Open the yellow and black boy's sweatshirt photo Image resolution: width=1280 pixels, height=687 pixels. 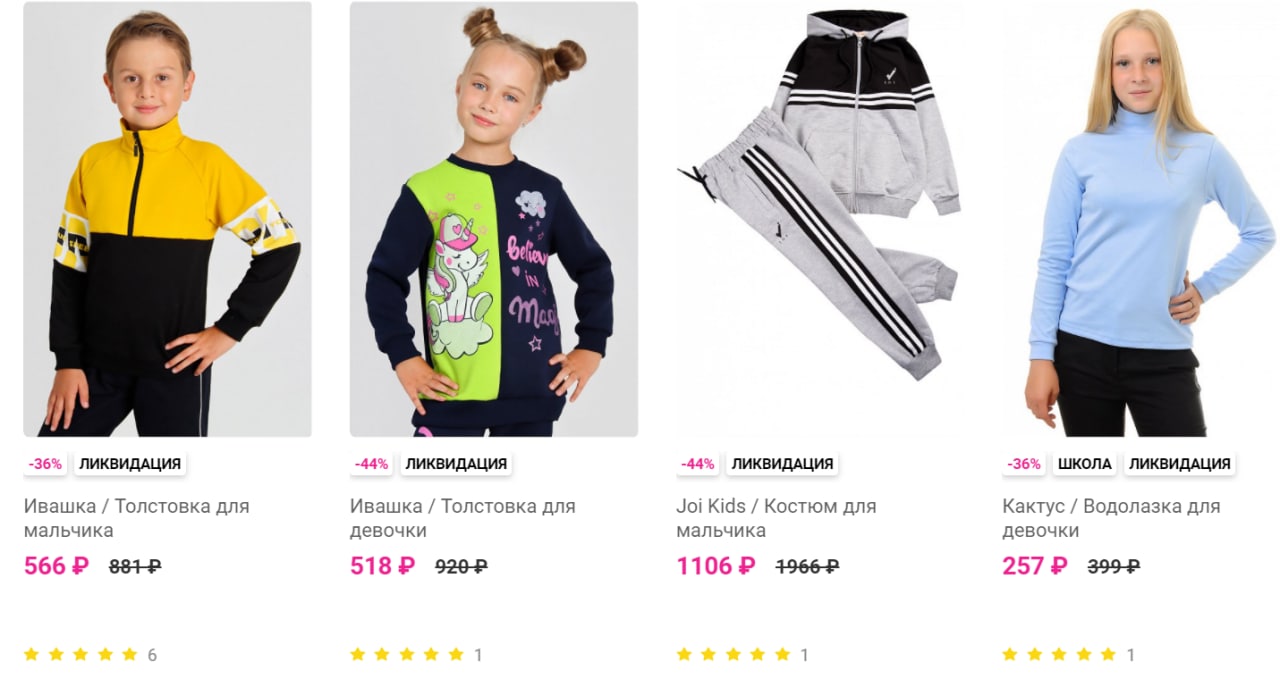167,219
